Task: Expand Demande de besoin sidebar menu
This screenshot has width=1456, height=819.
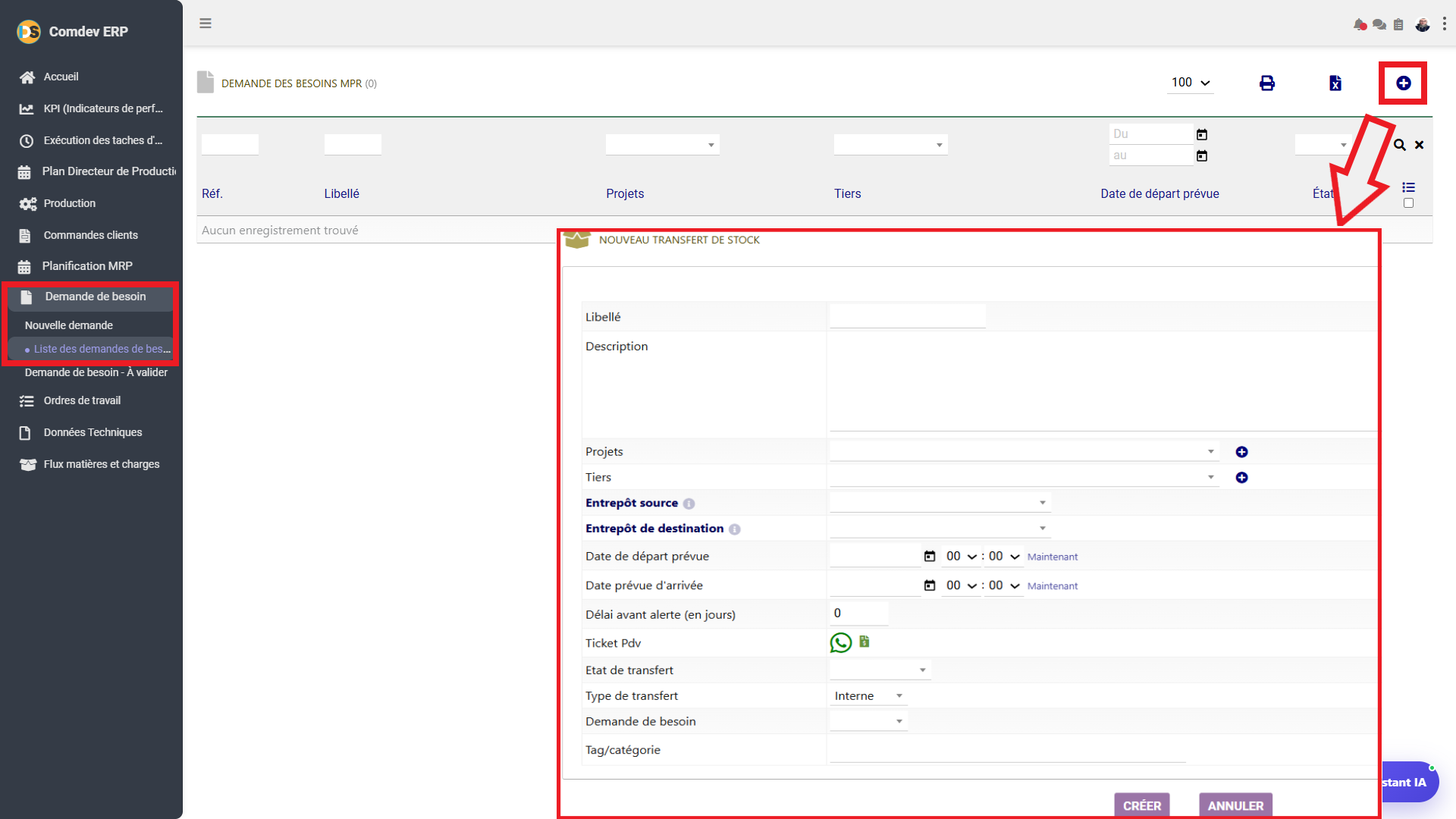Action: point(91,297)
